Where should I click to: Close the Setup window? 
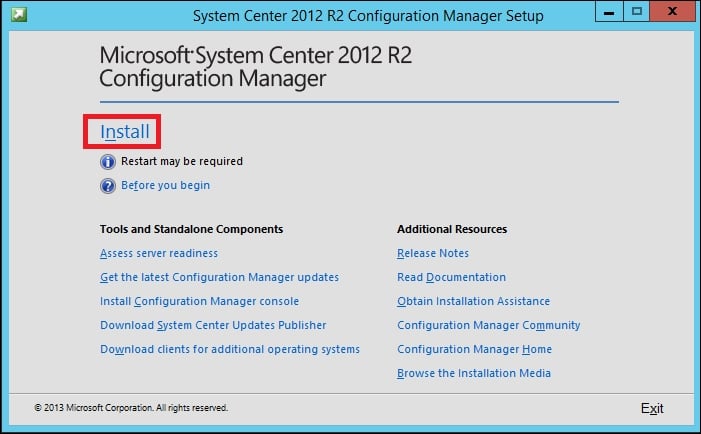(x=672, y=12)
